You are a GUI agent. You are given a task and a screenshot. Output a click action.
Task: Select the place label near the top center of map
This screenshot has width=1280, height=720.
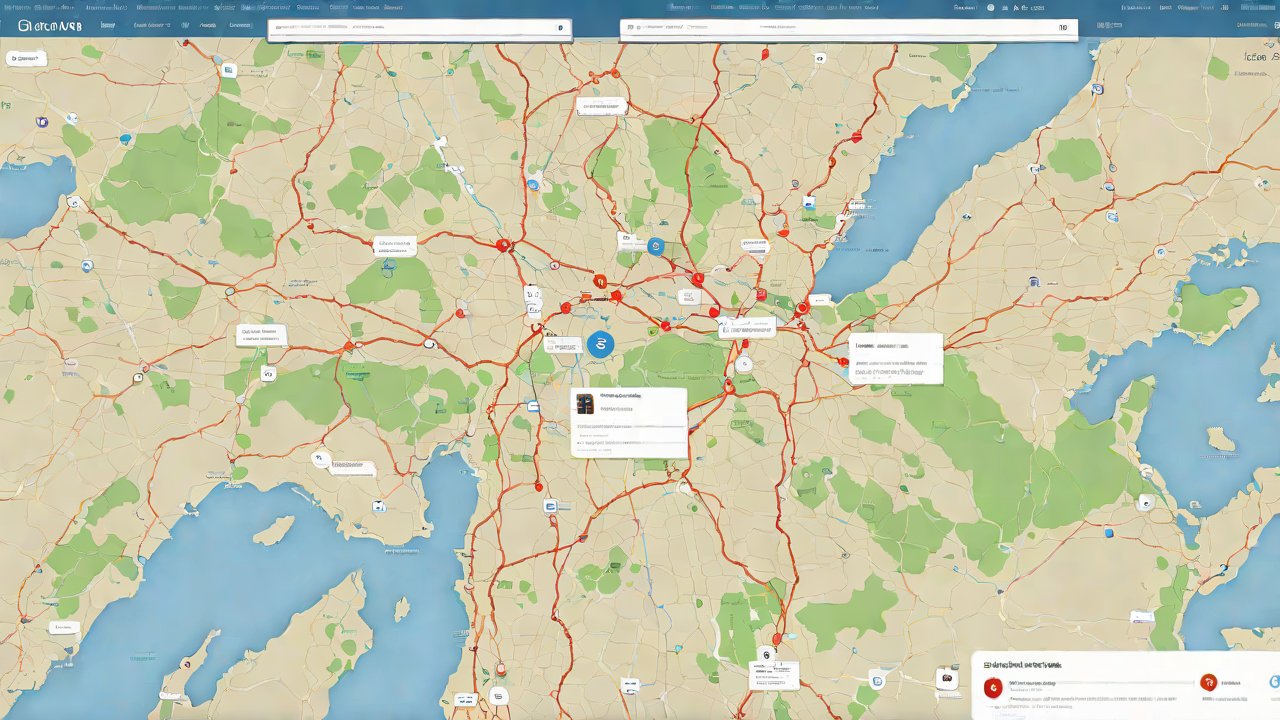click(x=601, y=105)
